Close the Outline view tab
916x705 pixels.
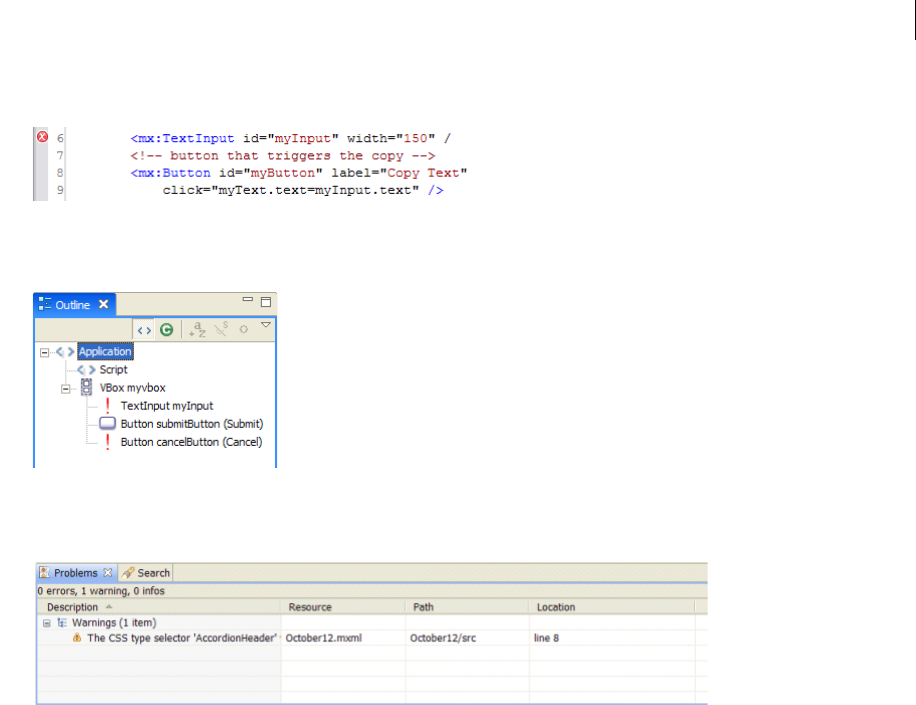tap(103, 304)
